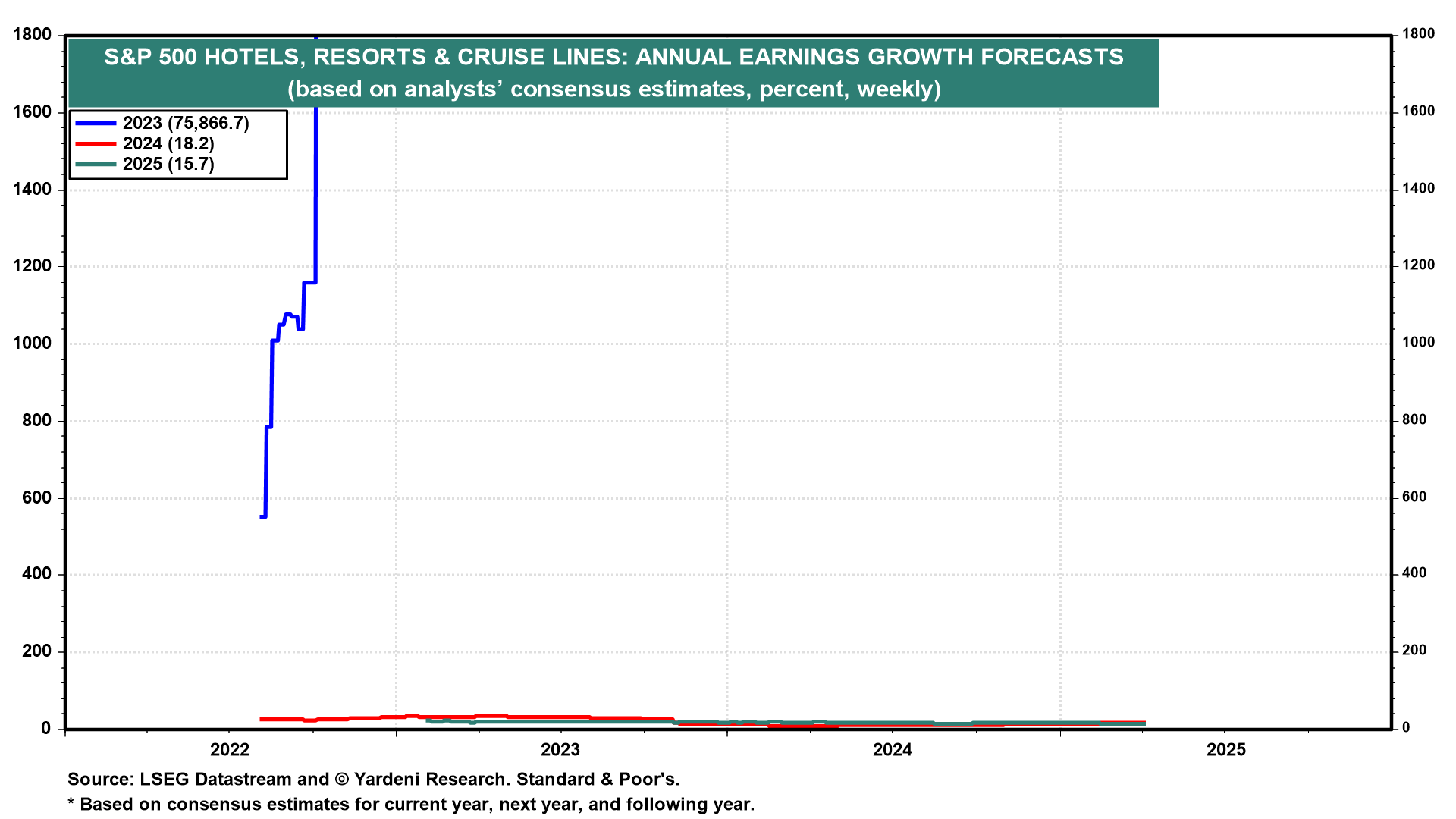Viewport: 1456px width, 819px height.
Task: Click the left axis 1000 tick label
Action: pyautogui.click(x=32, y=344)
